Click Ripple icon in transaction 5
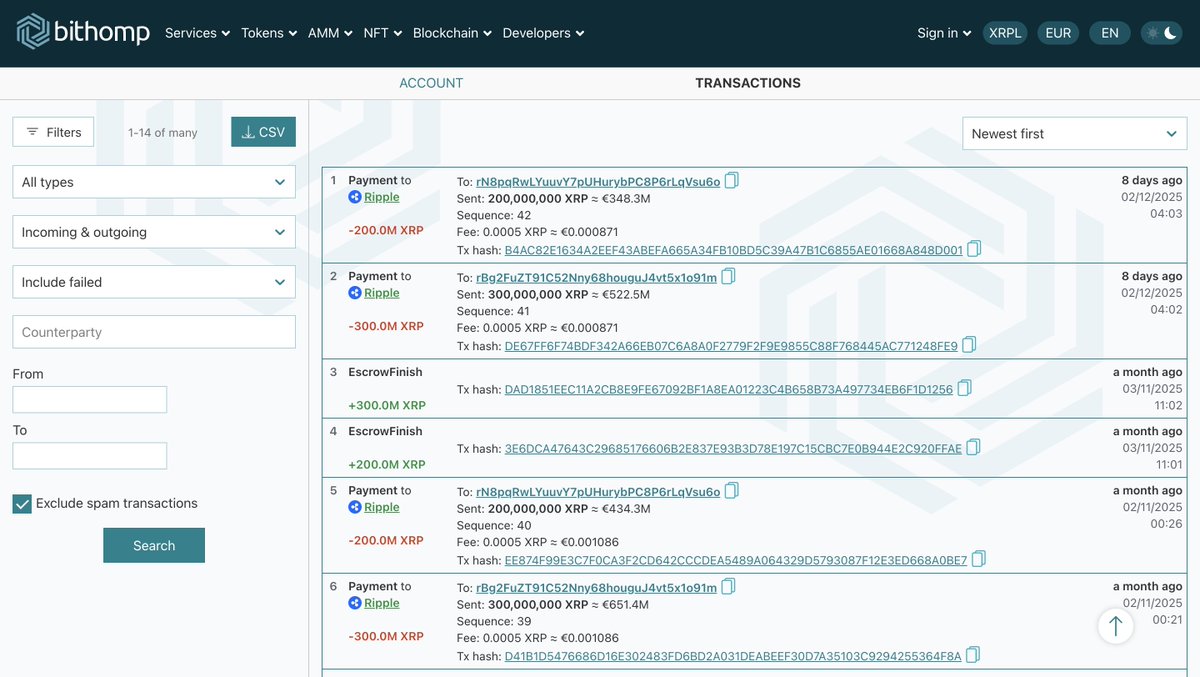 pyautogui.click(x=354, y=507)
